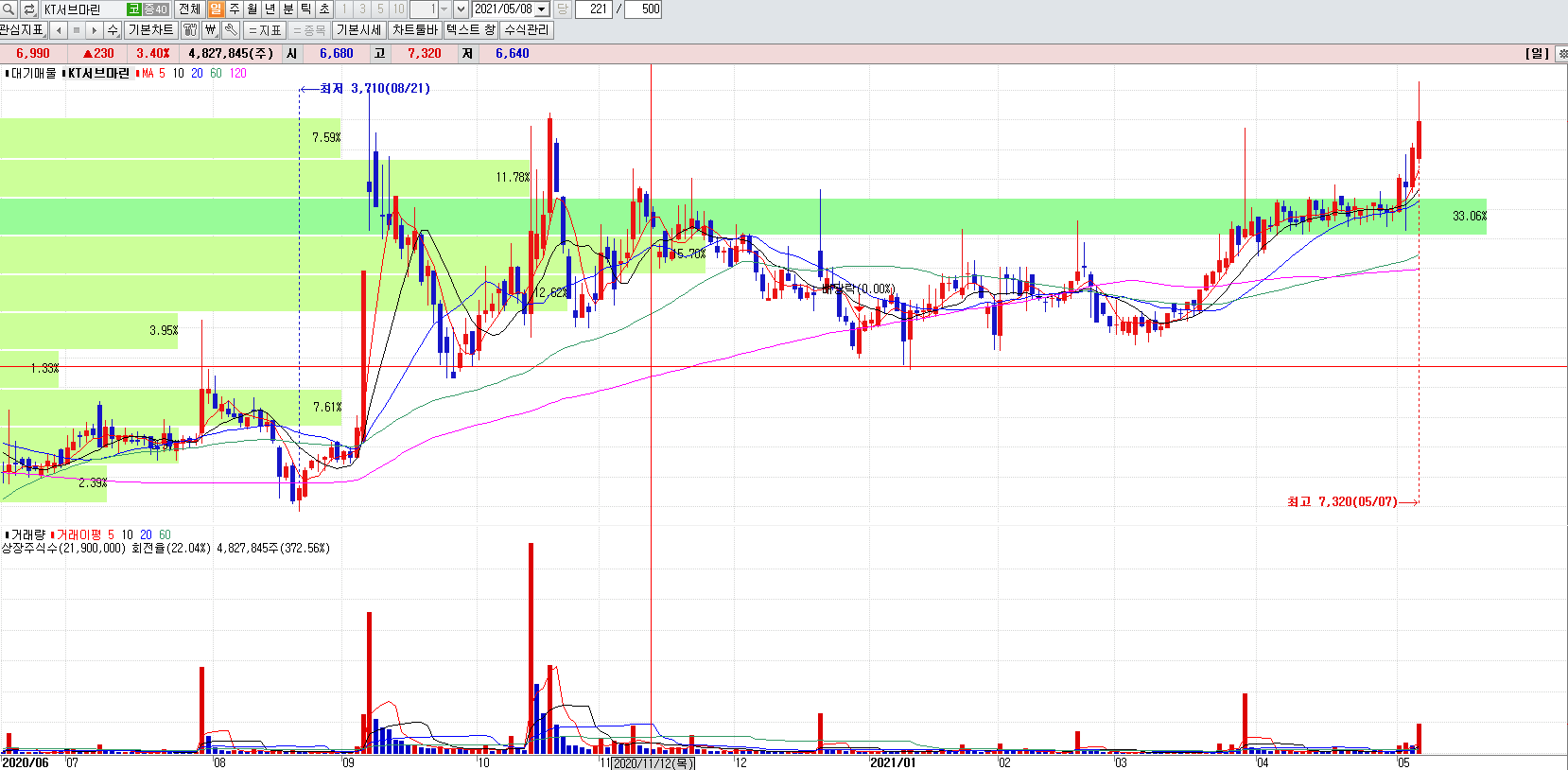This screenshot has width=1568, height=770.
Task: Click the high price 7,320 value
Action: (x=425, y=54)
